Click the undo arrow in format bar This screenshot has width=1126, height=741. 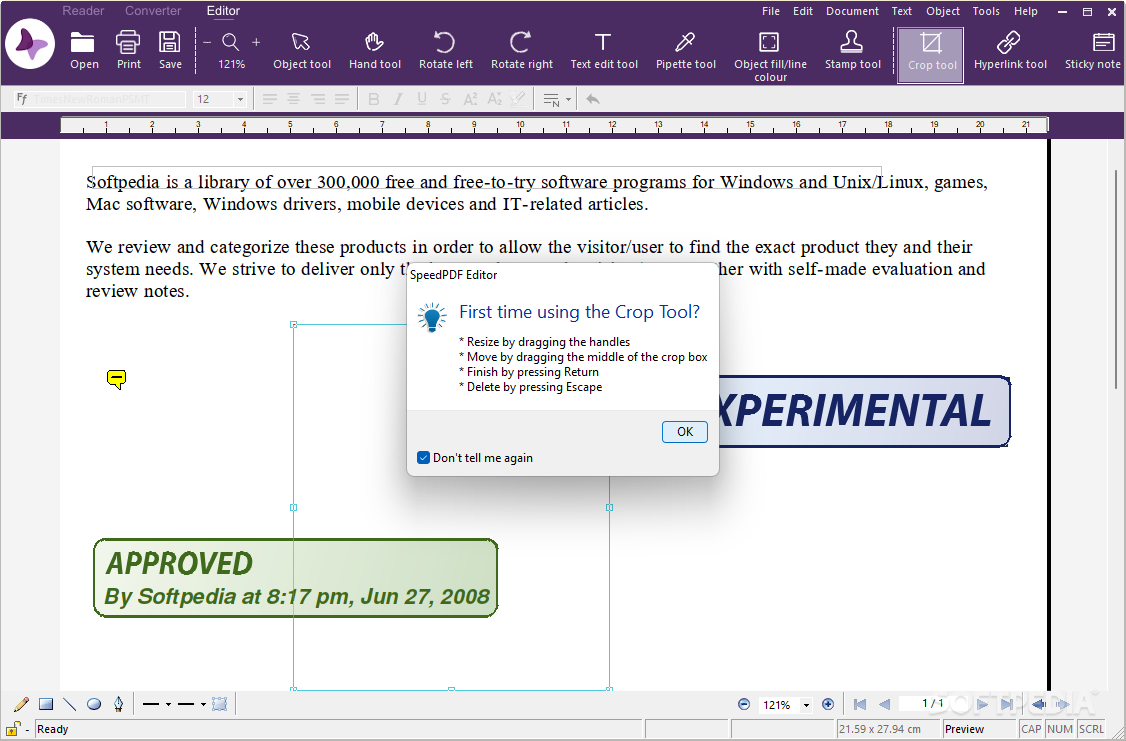592,99
